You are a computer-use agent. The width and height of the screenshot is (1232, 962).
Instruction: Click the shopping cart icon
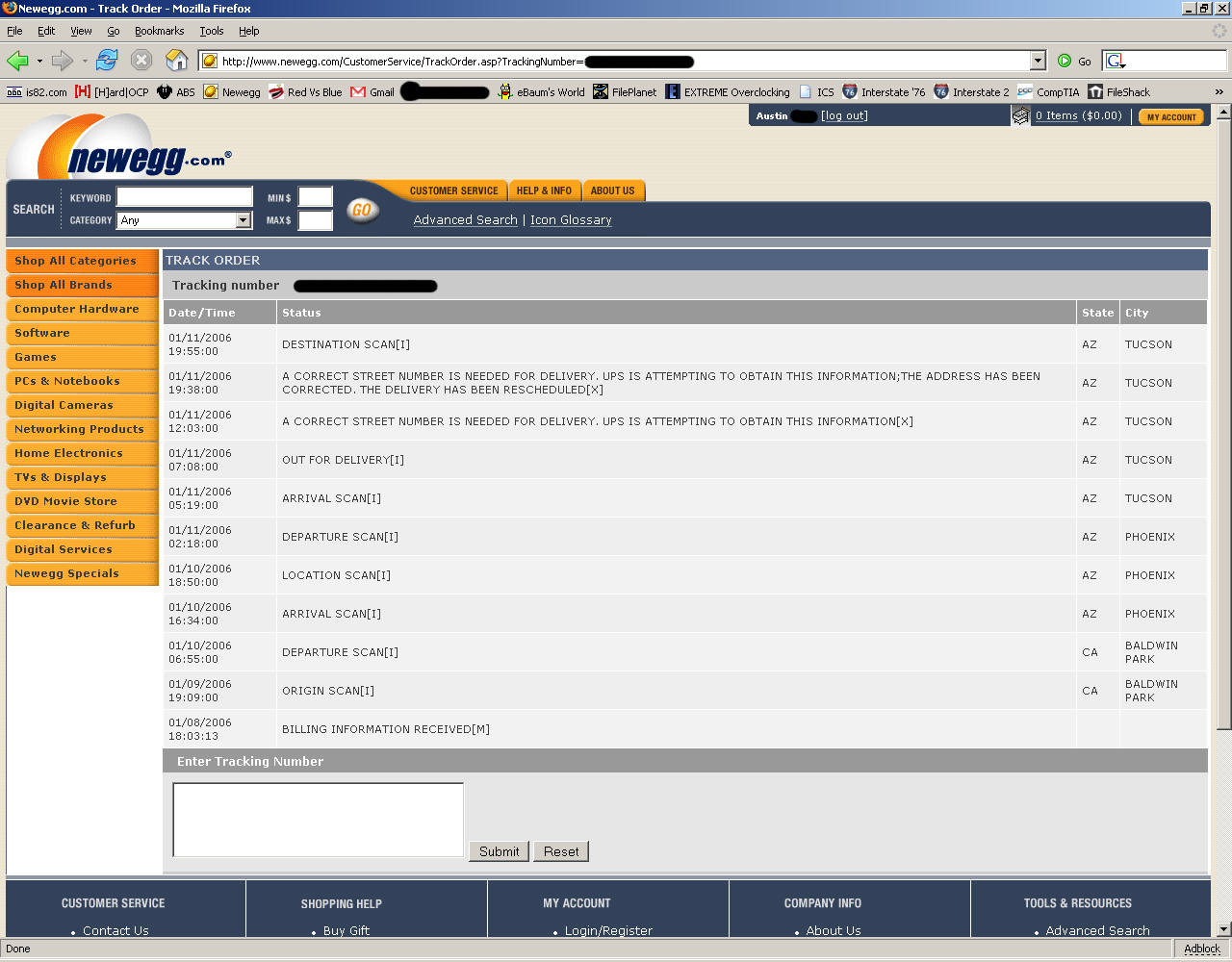click(1021, 116)
